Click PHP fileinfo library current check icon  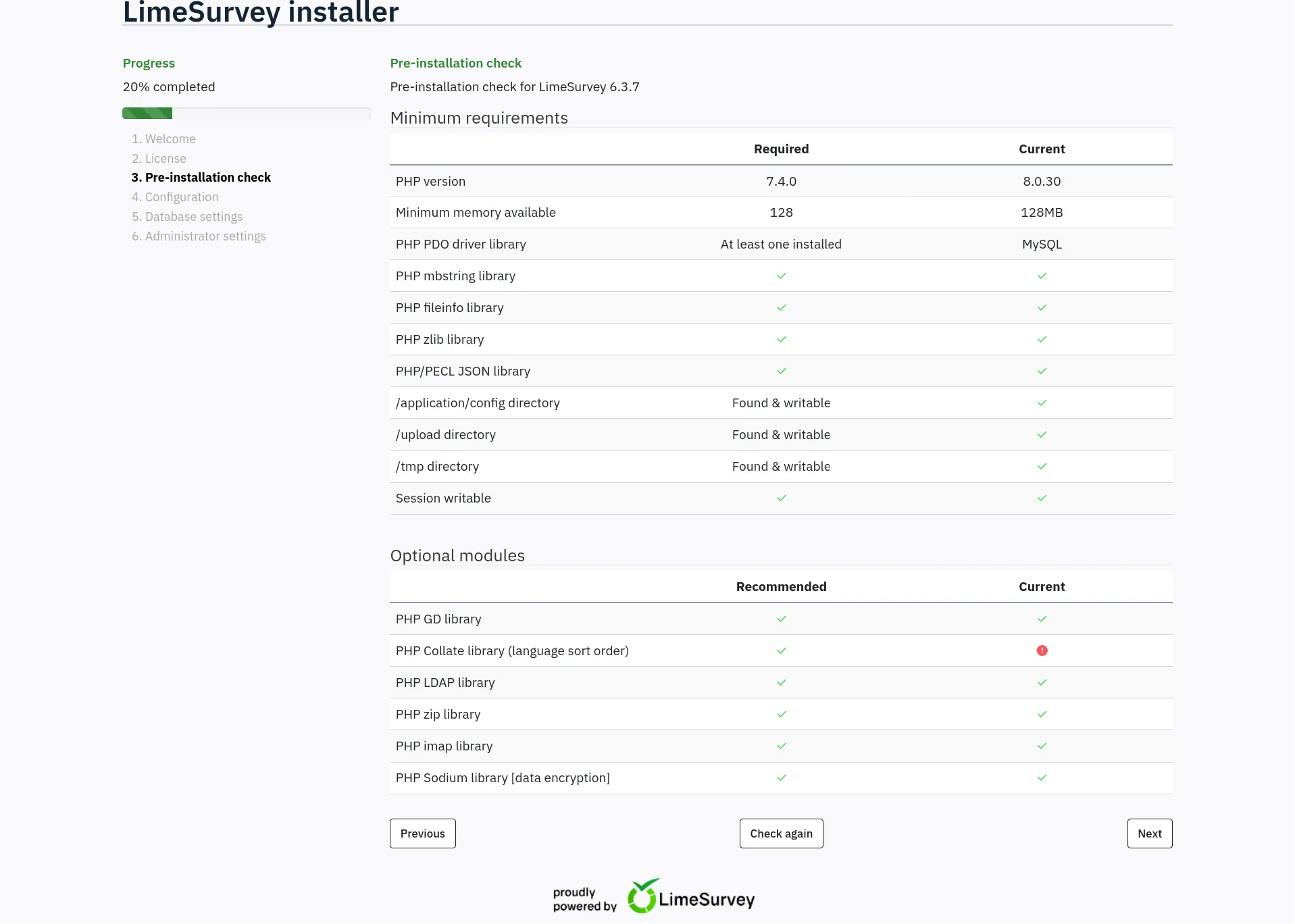(1042, 307)
